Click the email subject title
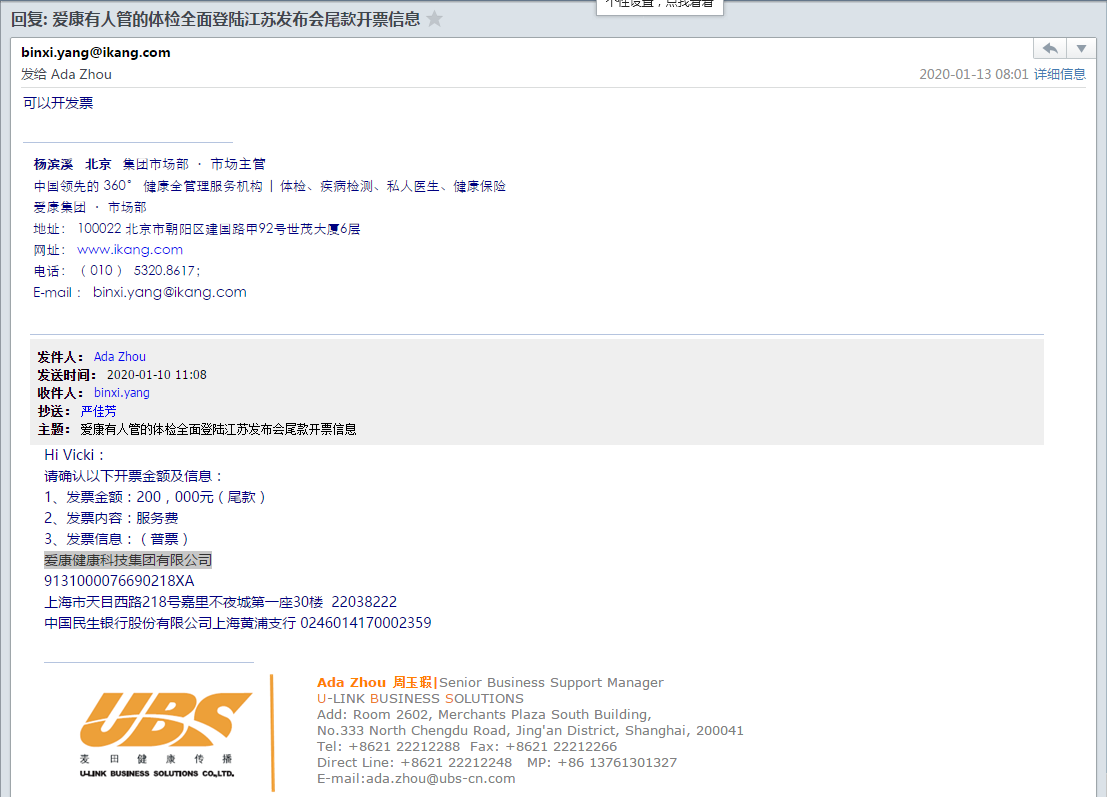1107x797 pixels. tap(216, 19)
